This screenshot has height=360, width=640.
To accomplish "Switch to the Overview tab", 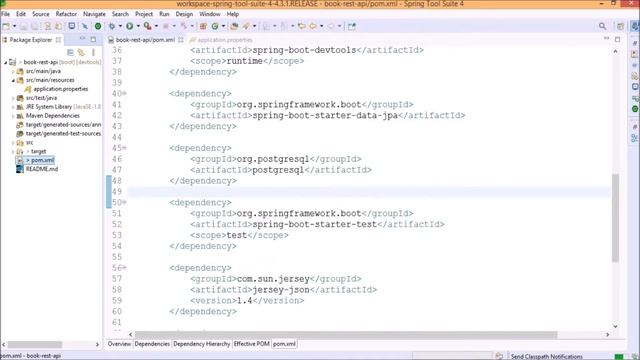I will [119, 344].
